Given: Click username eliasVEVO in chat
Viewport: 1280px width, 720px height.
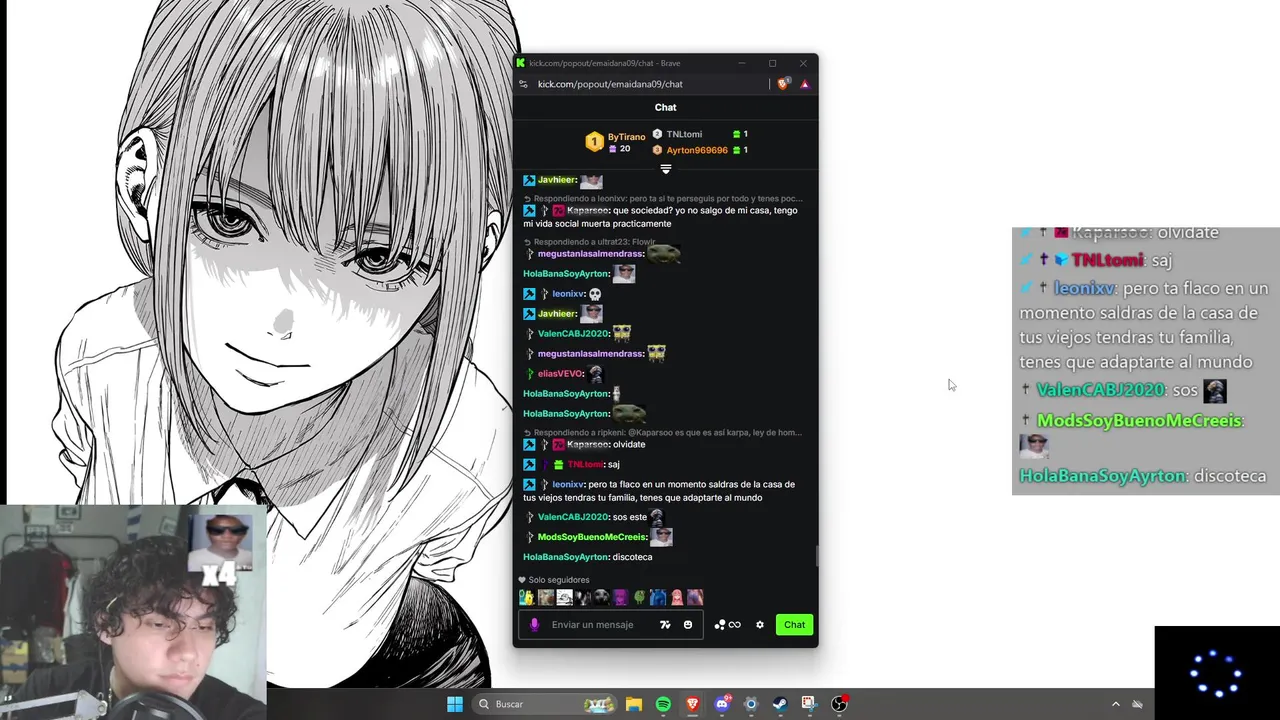Looking at the screenshot, I should click(x=560, y=374).
